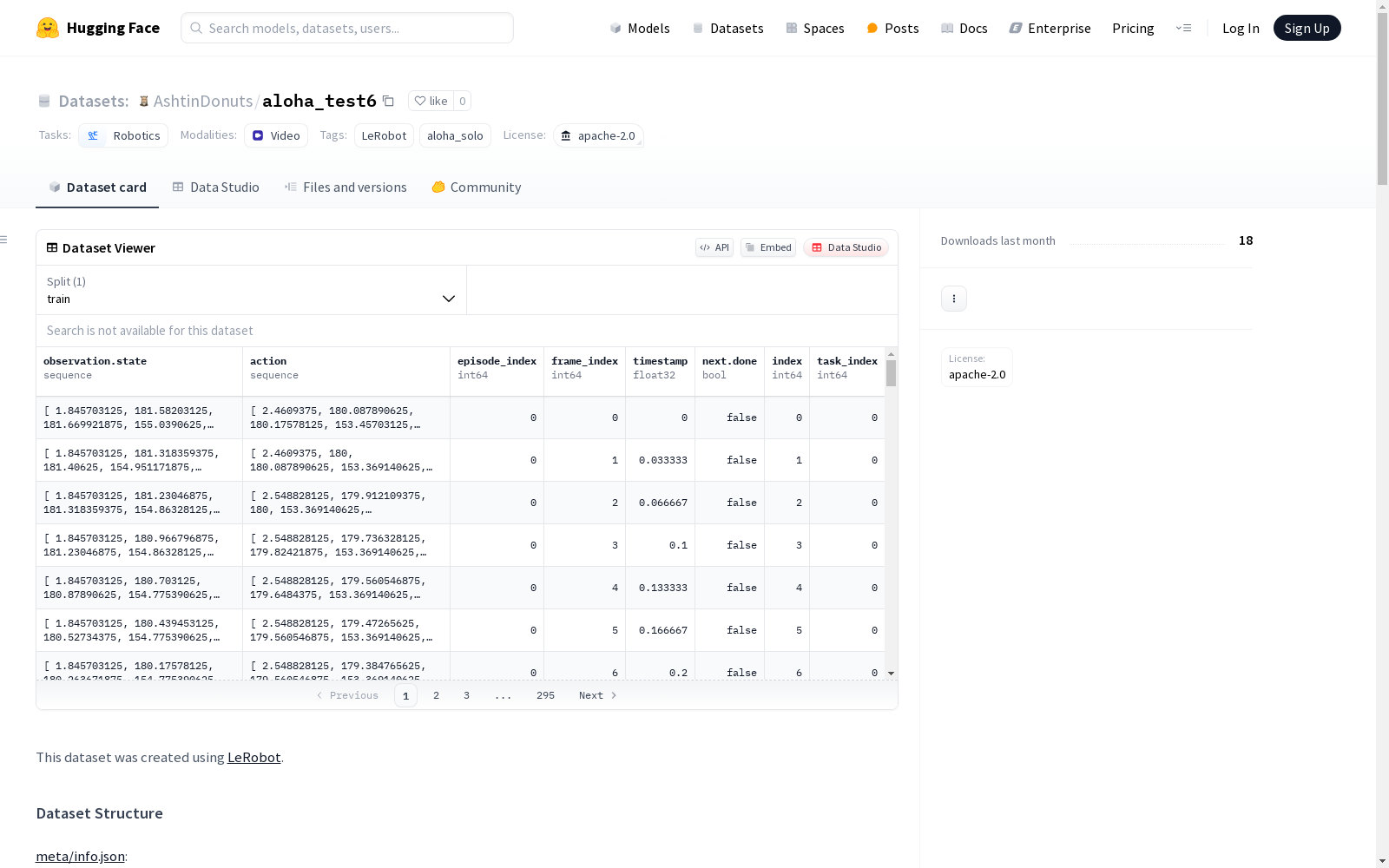
Task: Click the API button in Dataset Viewer
Action: coord(714,247)
